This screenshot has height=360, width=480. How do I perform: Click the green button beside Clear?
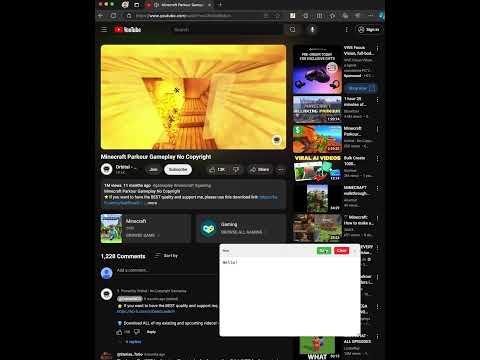tap(324, 251)
